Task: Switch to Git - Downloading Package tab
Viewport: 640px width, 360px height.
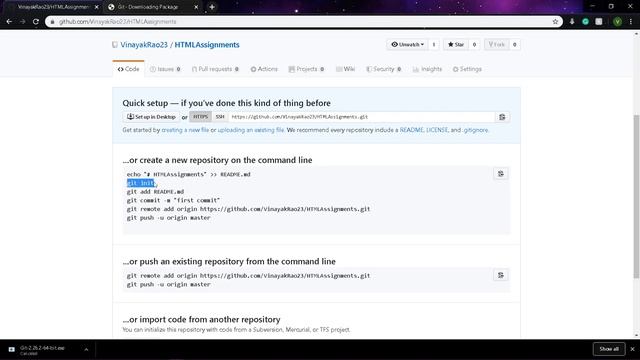Action: (x=149, y=7)
